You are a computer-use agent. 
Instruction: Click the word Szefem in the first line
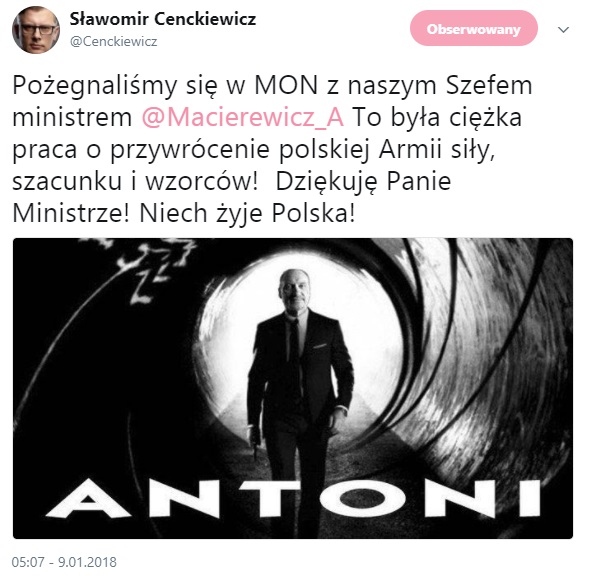point(489,85)
